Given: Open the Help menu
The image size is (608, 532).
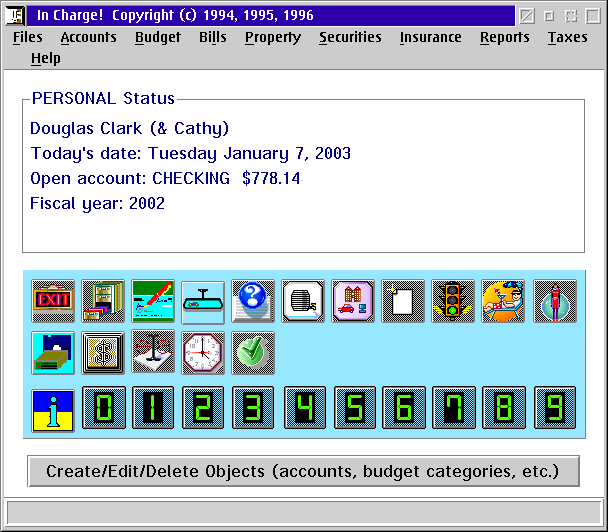Looking at the screenshot, I should (46, 58).
